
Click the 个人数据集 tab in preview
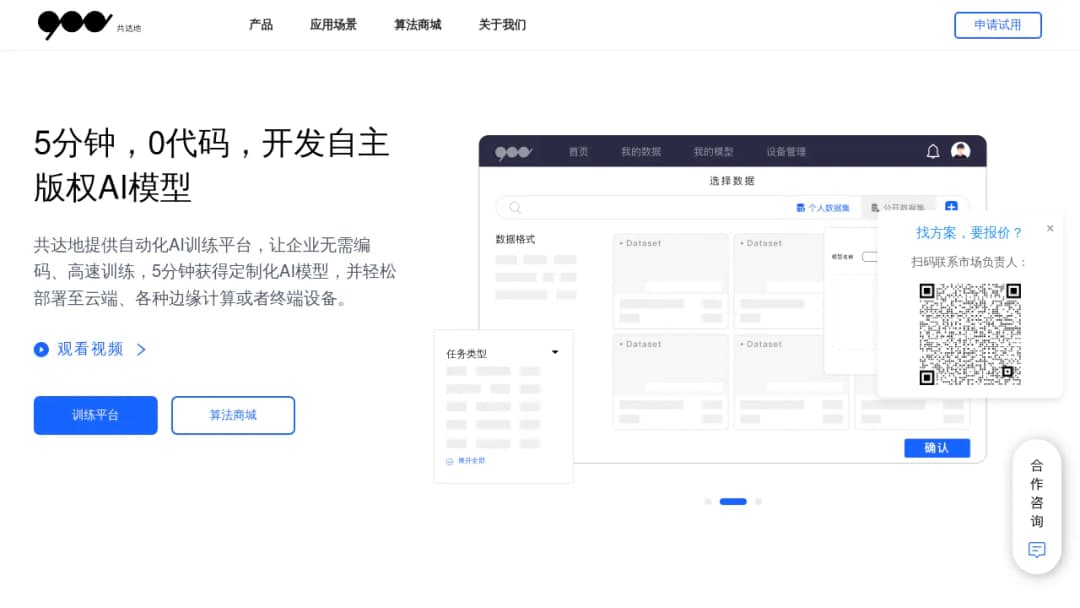(x=823, y=207)
